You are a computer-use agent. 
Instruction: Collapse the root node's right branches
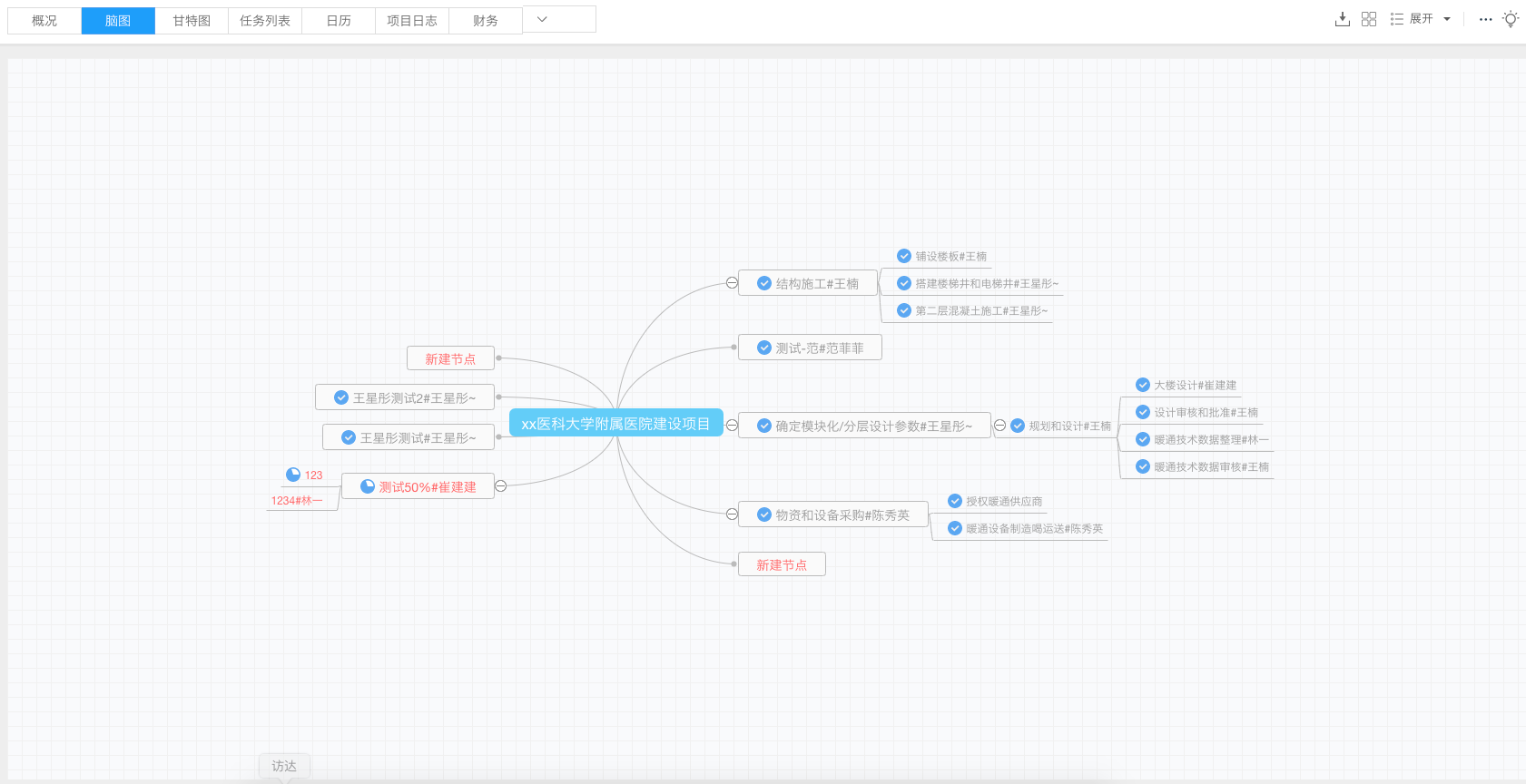[732, 425]
